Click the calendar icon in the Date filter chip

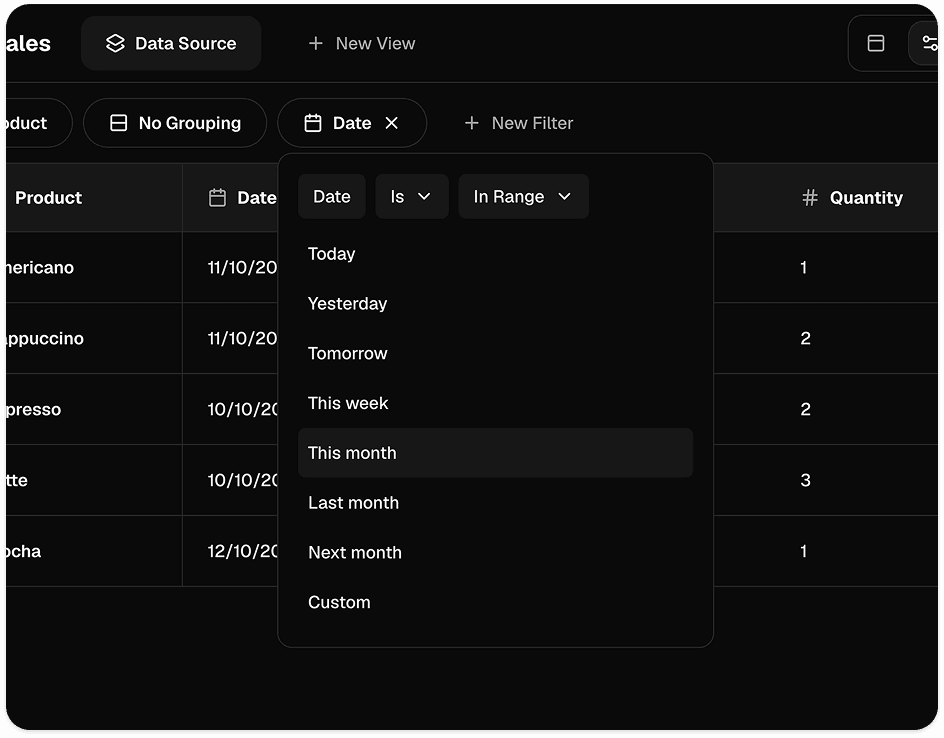[312, 123]
